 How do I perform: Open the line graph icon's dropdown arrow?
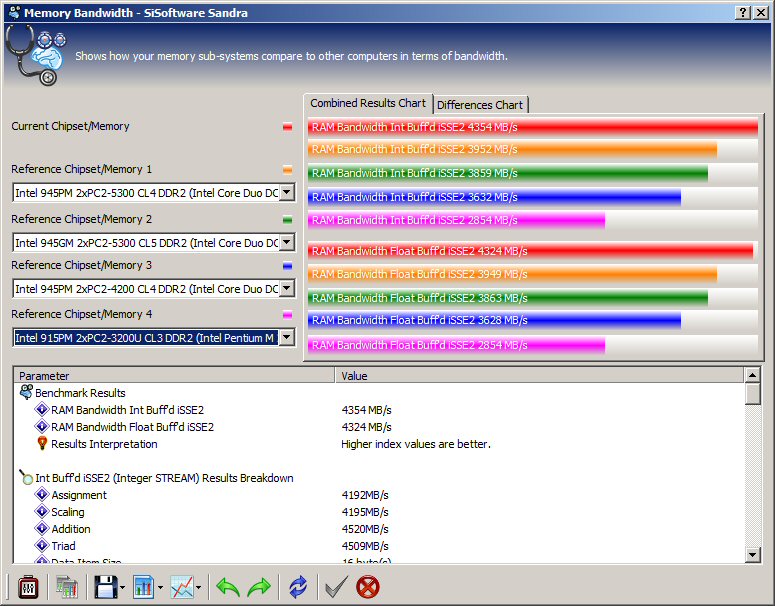point(198,588)
